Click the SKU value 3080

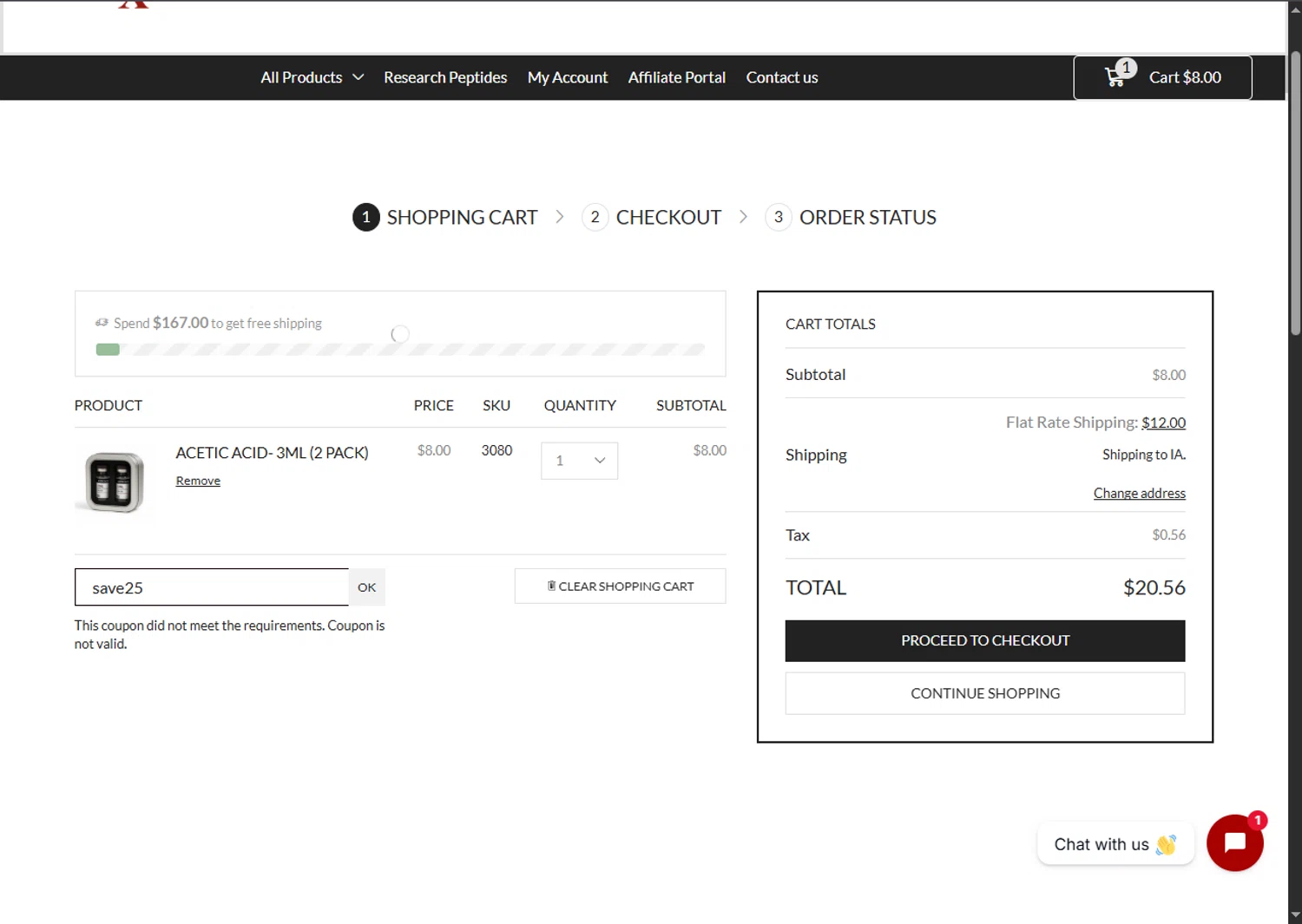(496, 450)
